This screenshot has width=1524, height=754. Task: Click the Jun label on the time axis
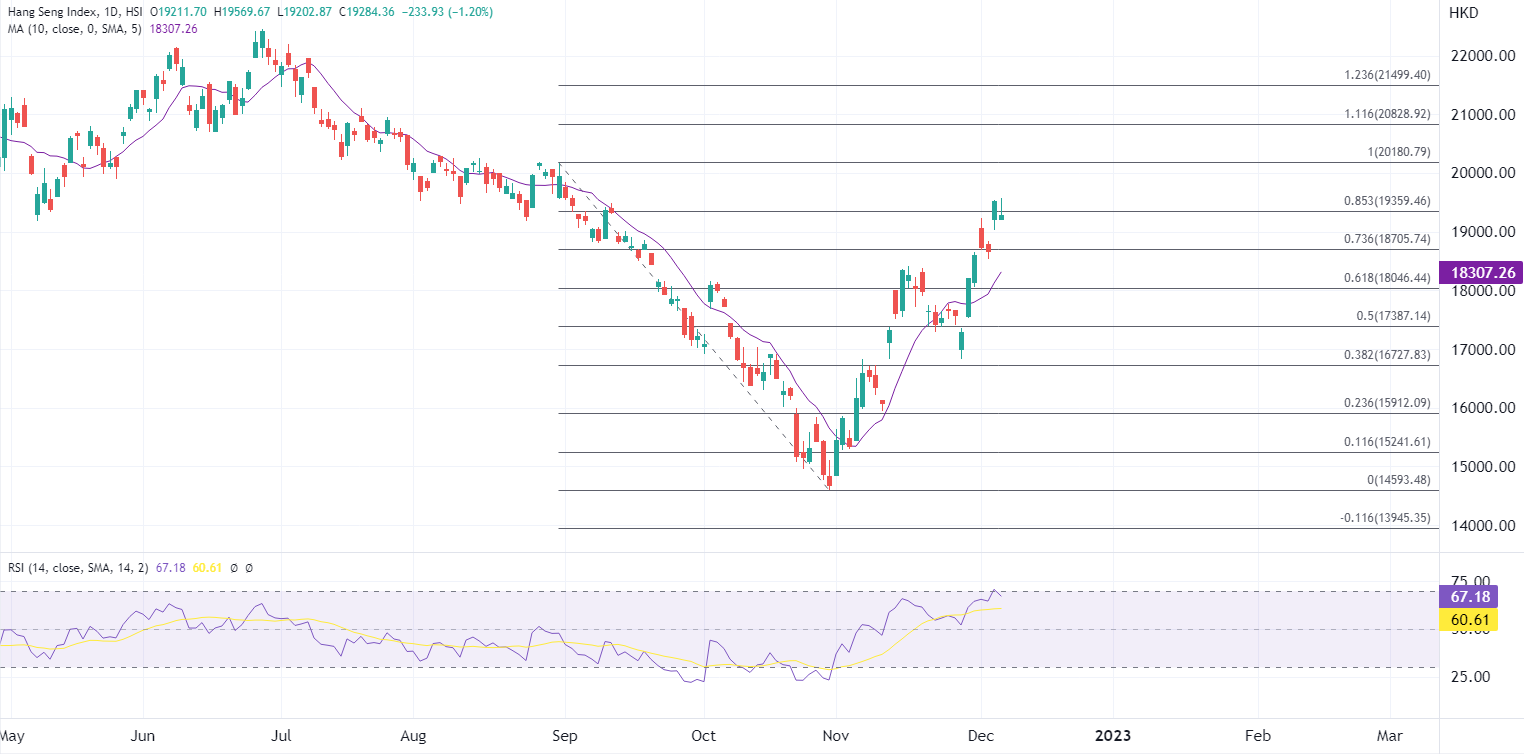144,737
